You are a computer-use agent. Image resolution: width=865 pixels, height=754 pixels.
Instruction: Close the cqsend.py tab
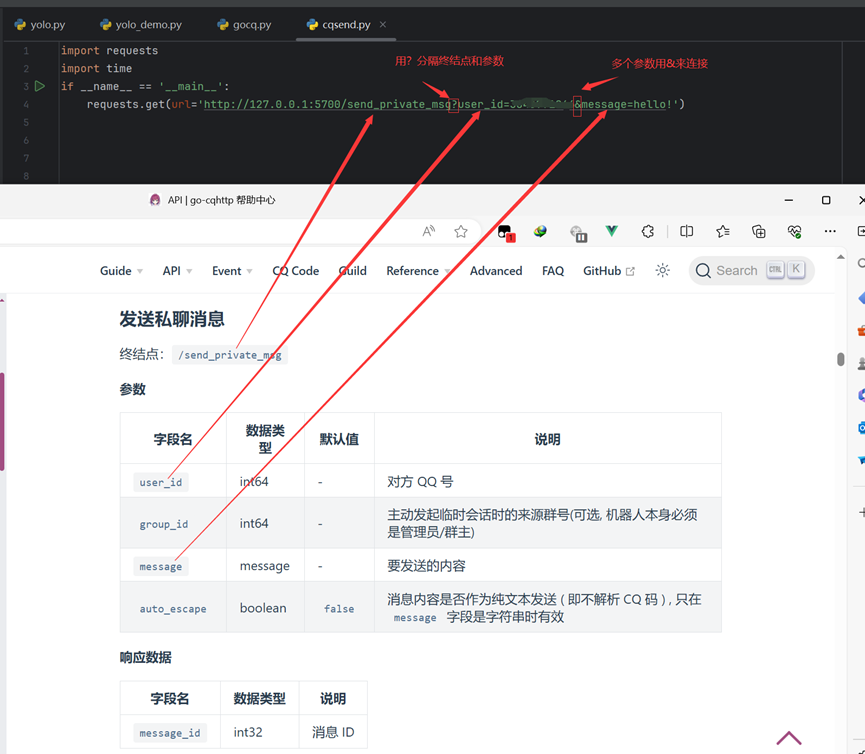tap(383, 25)
